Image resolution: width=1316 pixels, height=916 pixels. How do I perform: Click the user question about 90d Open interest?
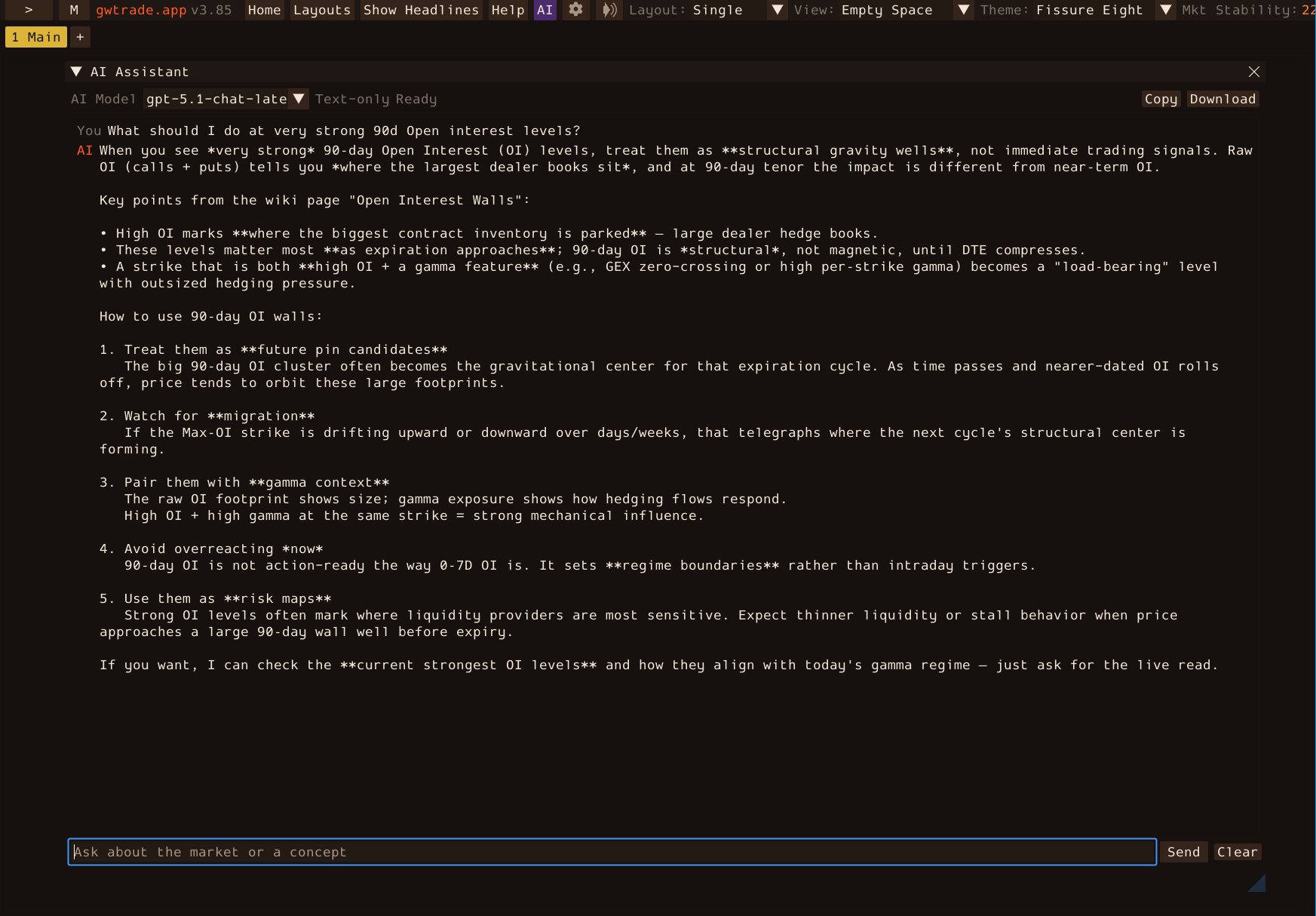click(x=343, y=131)
